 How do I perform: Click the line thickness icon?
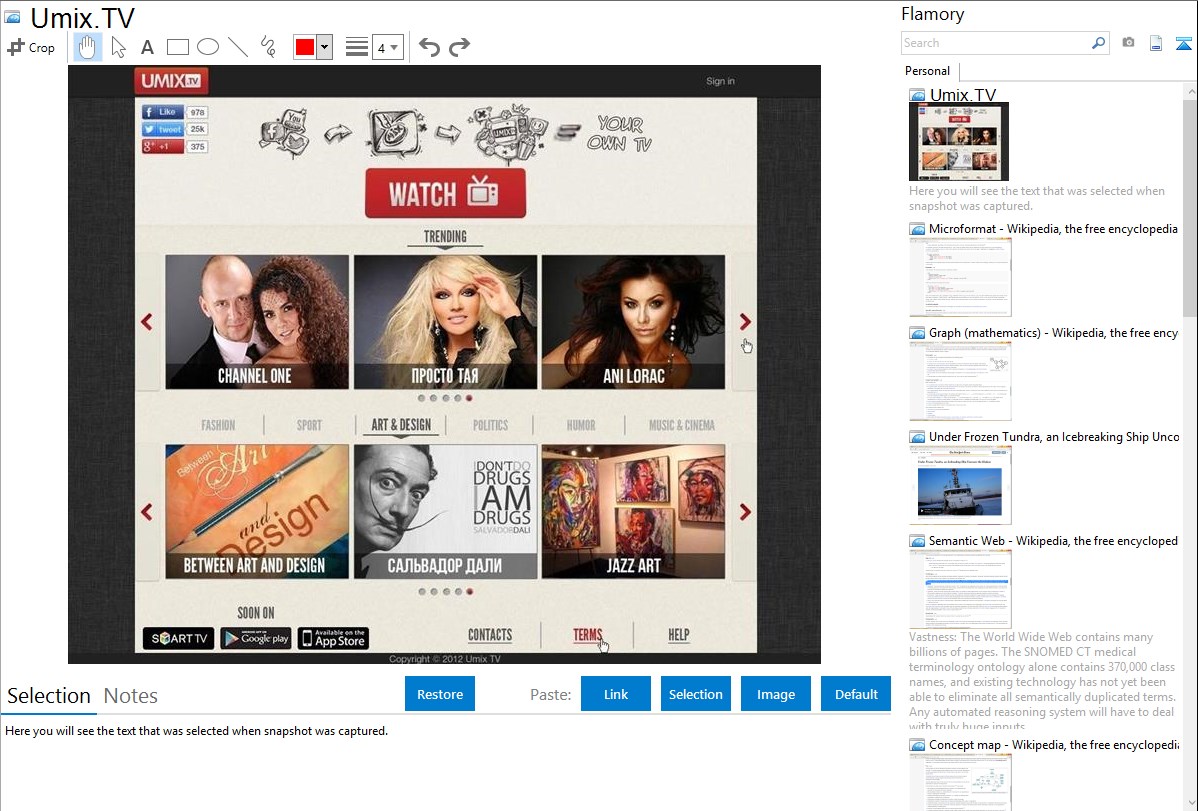coord(357,47)
